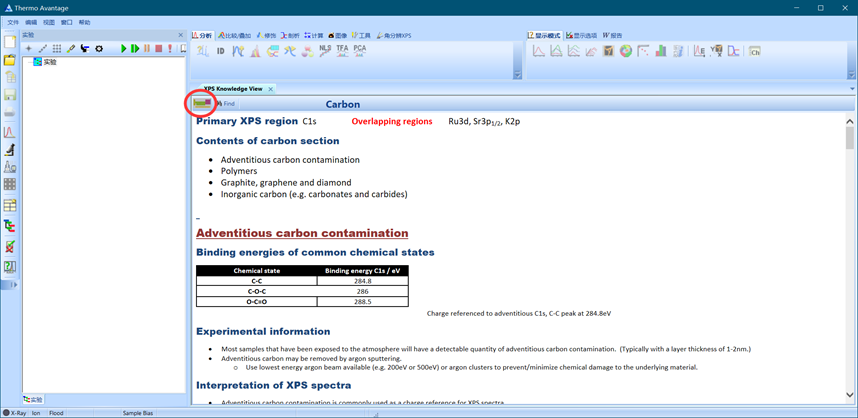858x418 pixels.
Task: Open the TFA analysis tool
Action: point(342,50)
